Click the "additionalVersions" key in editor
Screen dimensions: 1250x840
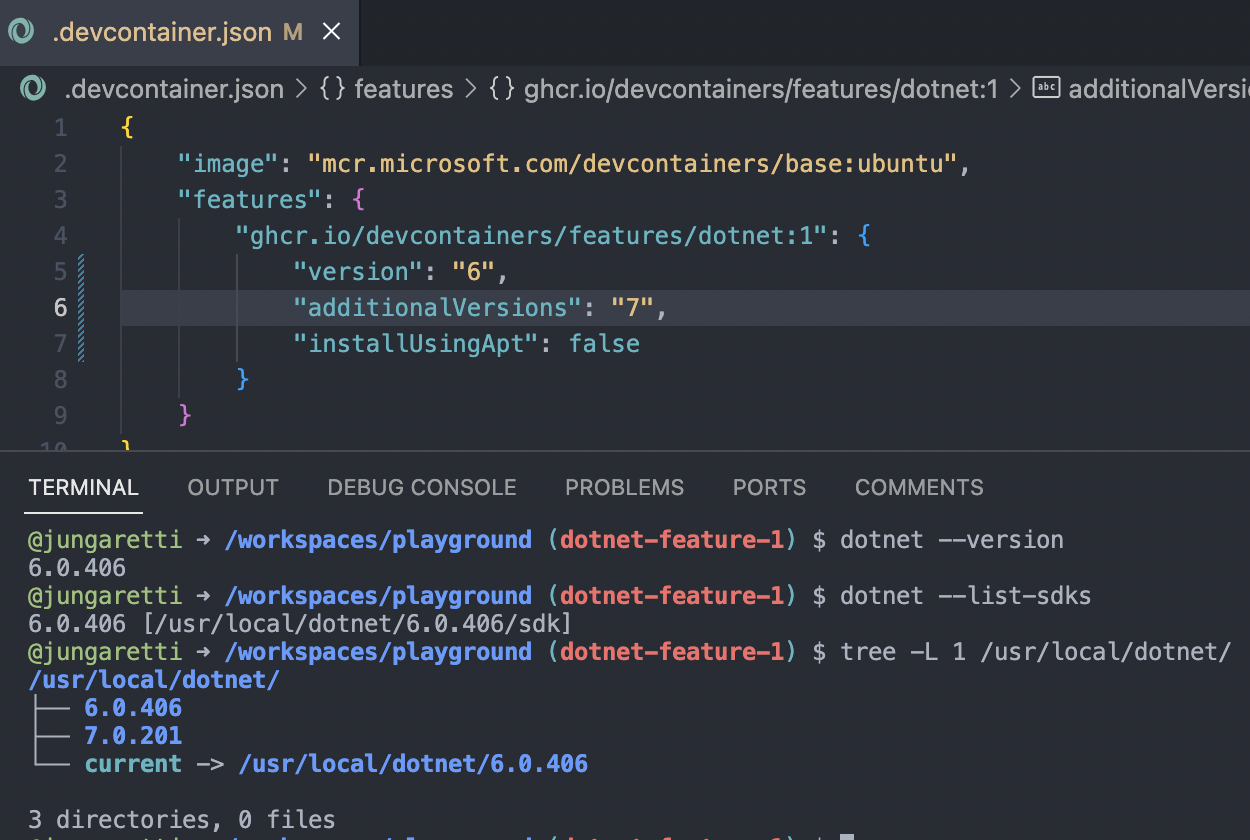pyautogui.click(x=437, y=308)
